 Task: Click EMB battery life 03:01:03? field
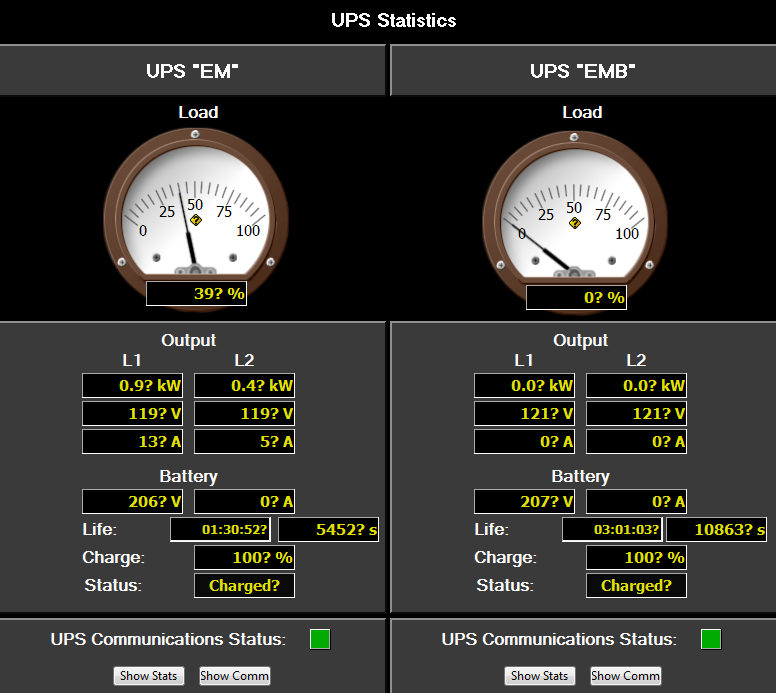613,530
